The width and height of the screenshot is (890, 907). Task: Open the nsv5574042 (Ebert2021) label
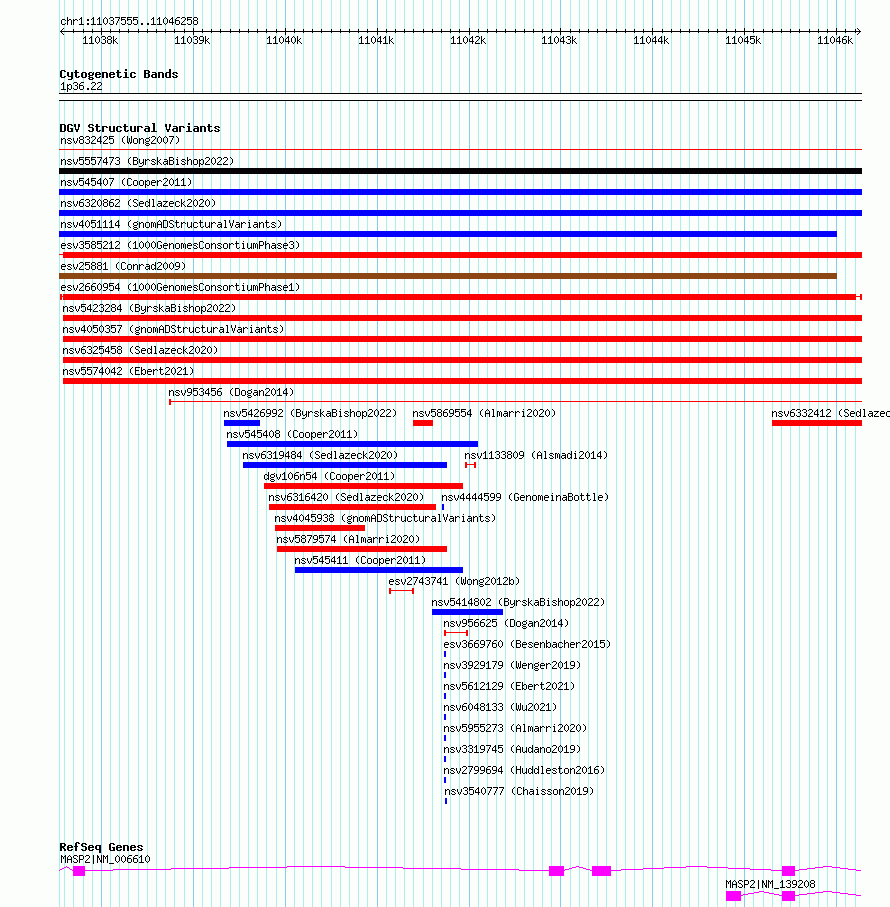[x=128, y=371]
